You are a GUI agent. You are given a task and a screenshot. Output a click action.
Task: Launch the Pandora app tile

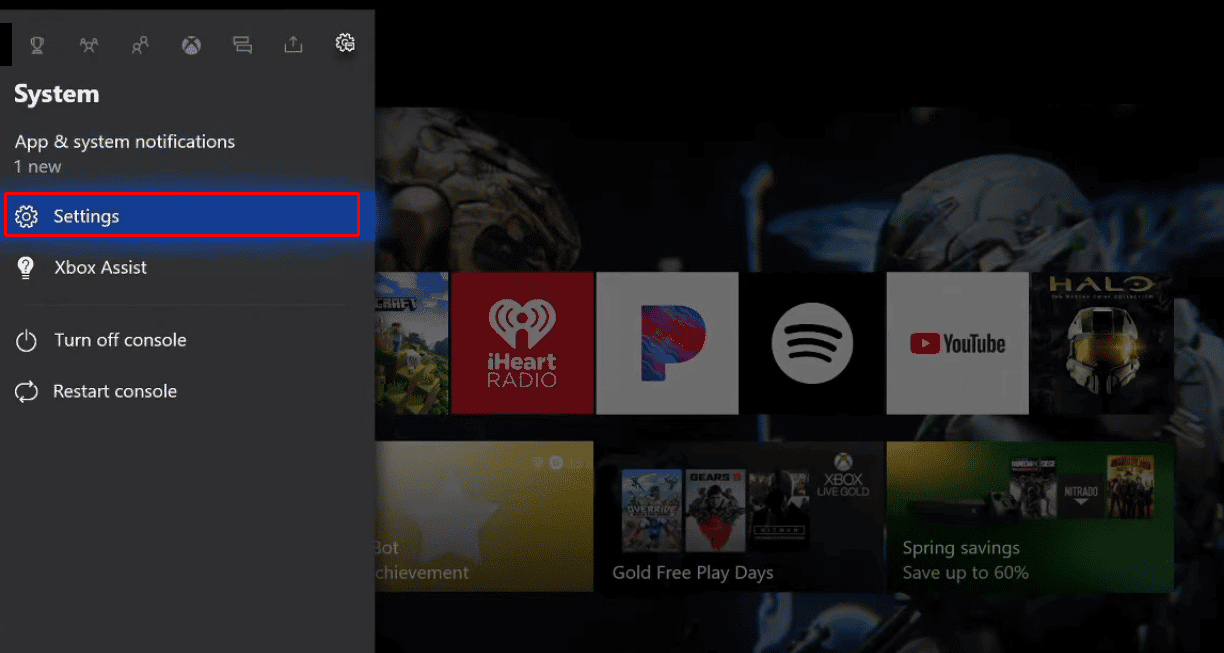[x=667, y=343]
